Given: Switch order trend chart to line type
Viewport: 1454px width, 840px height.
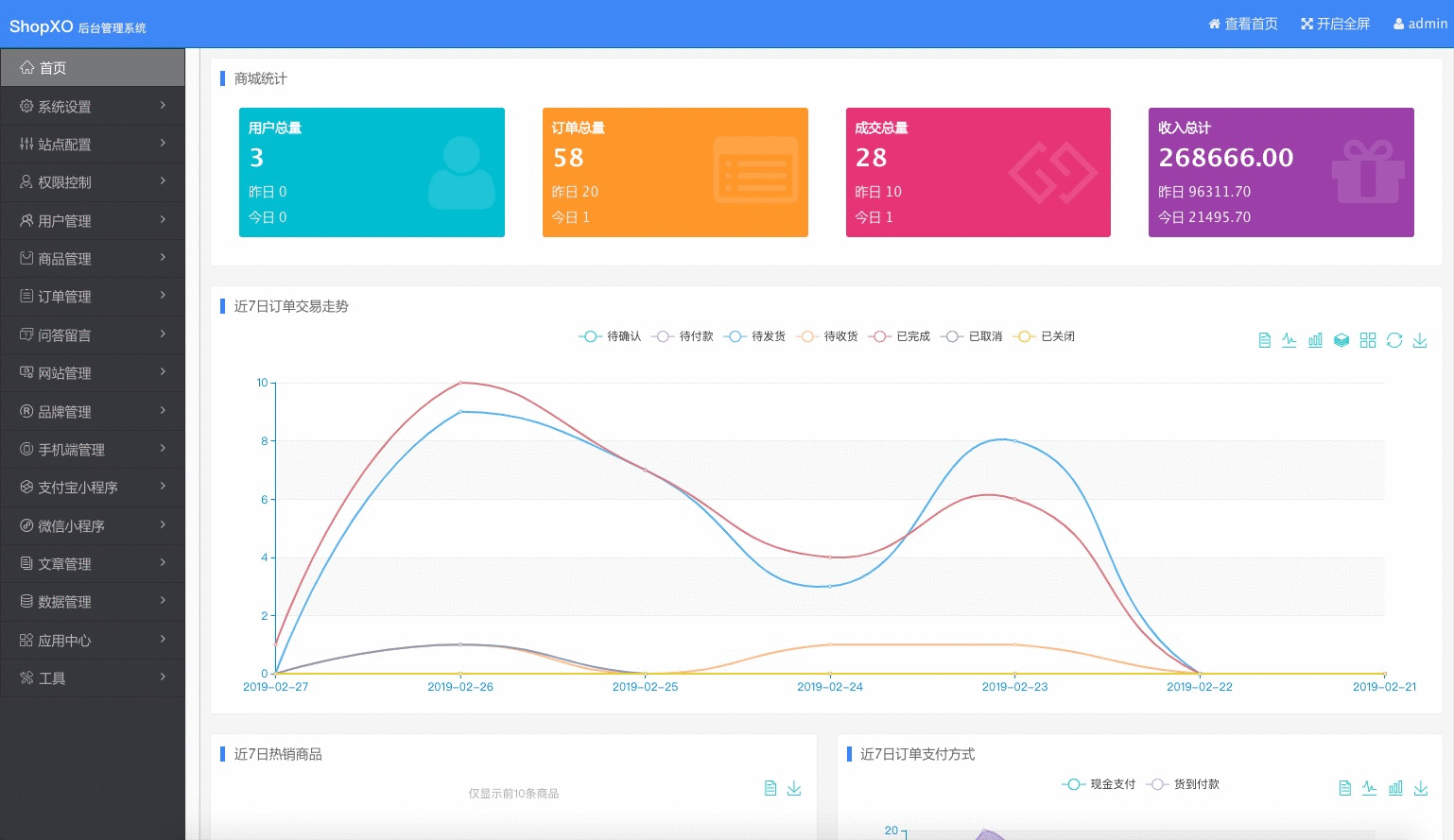Looking at the screenshot, I should (x=1290, y=340).
